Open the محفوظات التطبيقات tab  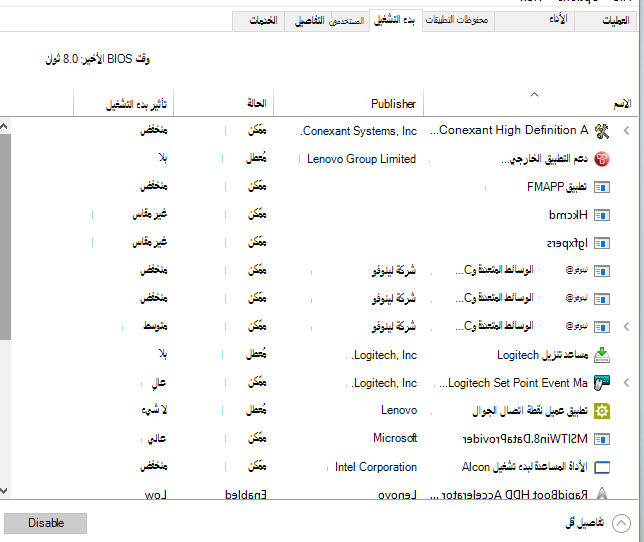click(457, 20)
